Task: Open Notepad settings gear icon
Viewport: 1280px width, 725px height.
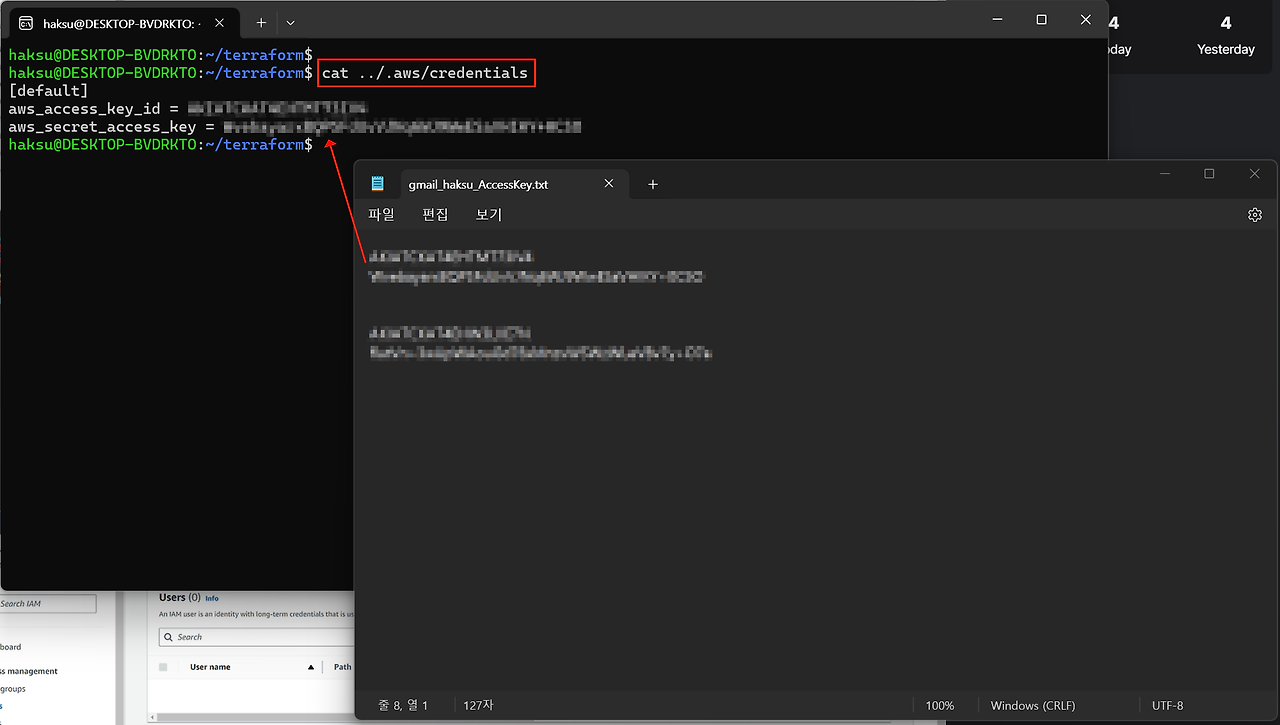Action: coord(1255,214)
